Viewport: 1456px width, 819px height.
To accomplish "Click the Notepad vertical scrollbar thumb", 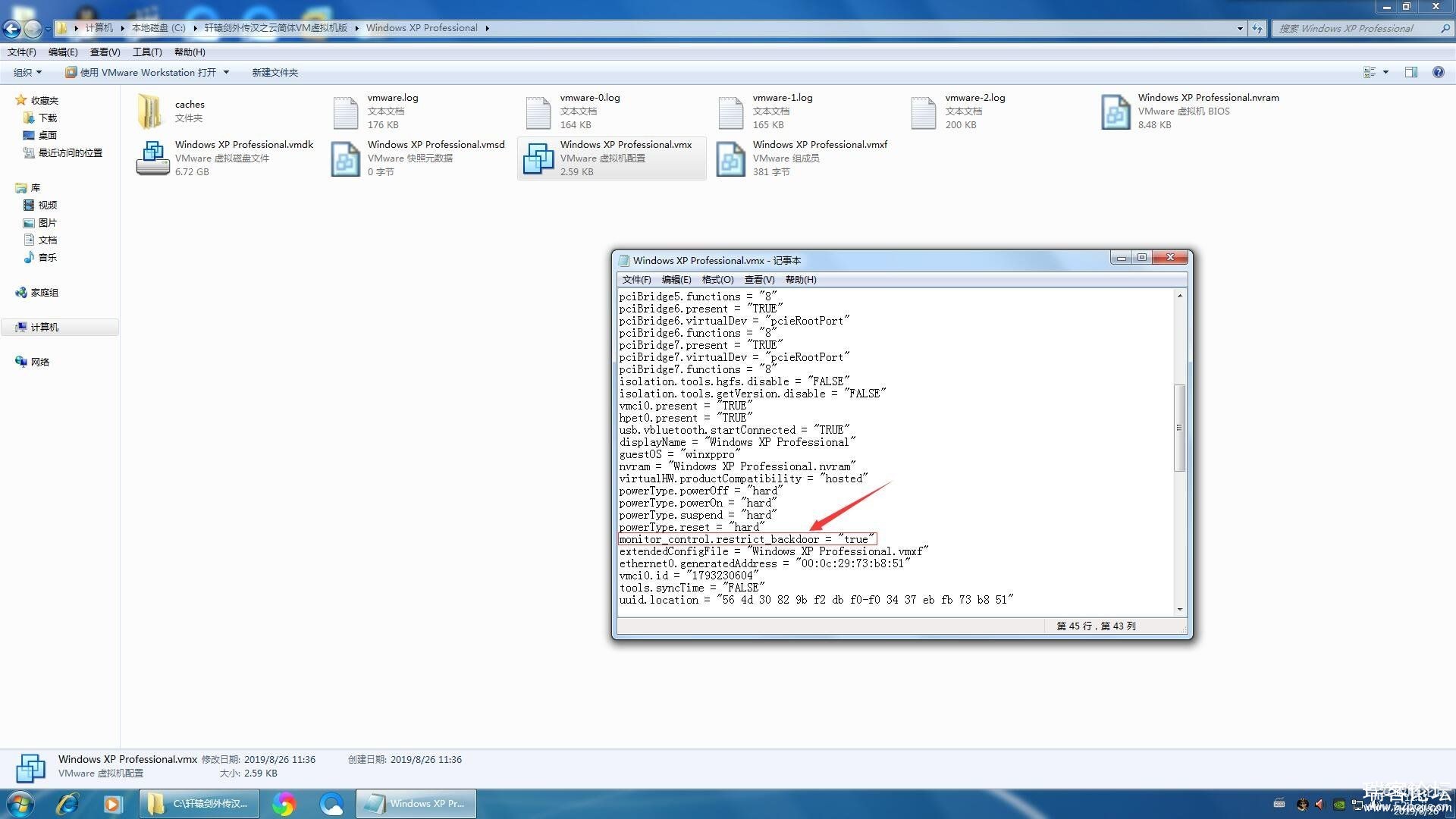I will 1179,428.
